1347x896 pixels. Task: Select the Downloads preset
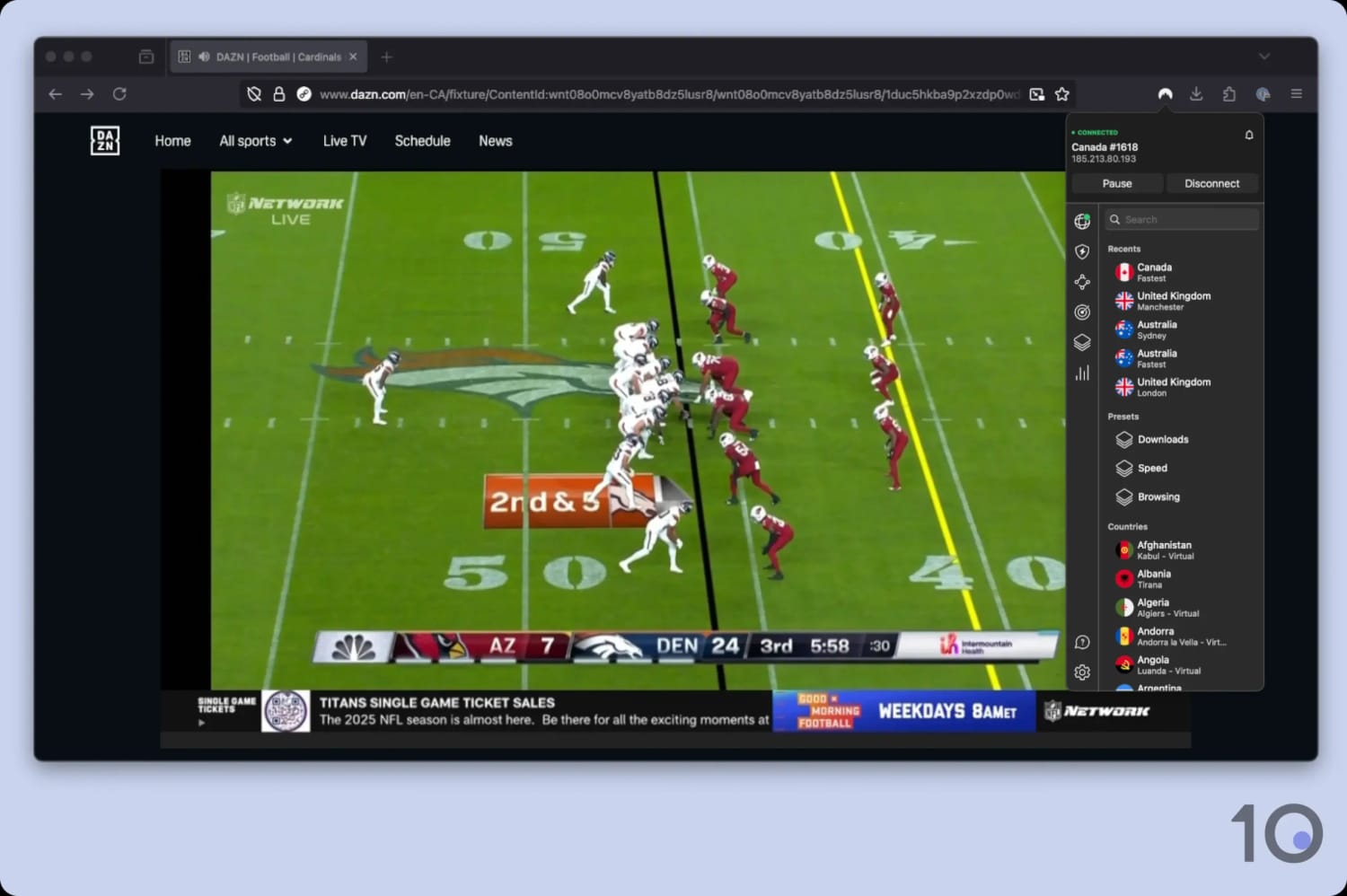(x=1182, y=439)
